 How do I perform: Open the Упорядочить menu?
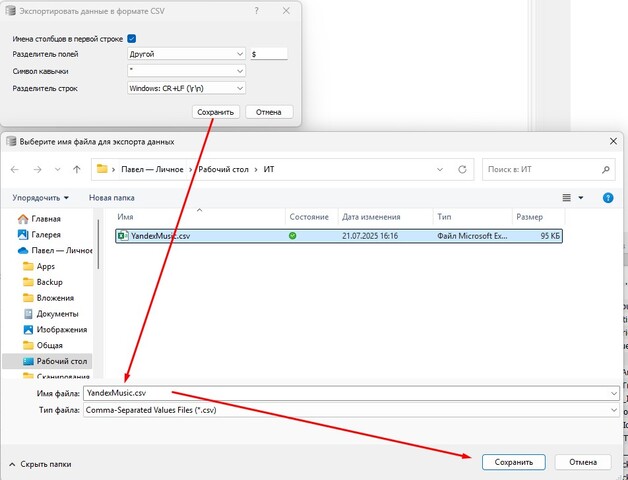pos(41,198)
